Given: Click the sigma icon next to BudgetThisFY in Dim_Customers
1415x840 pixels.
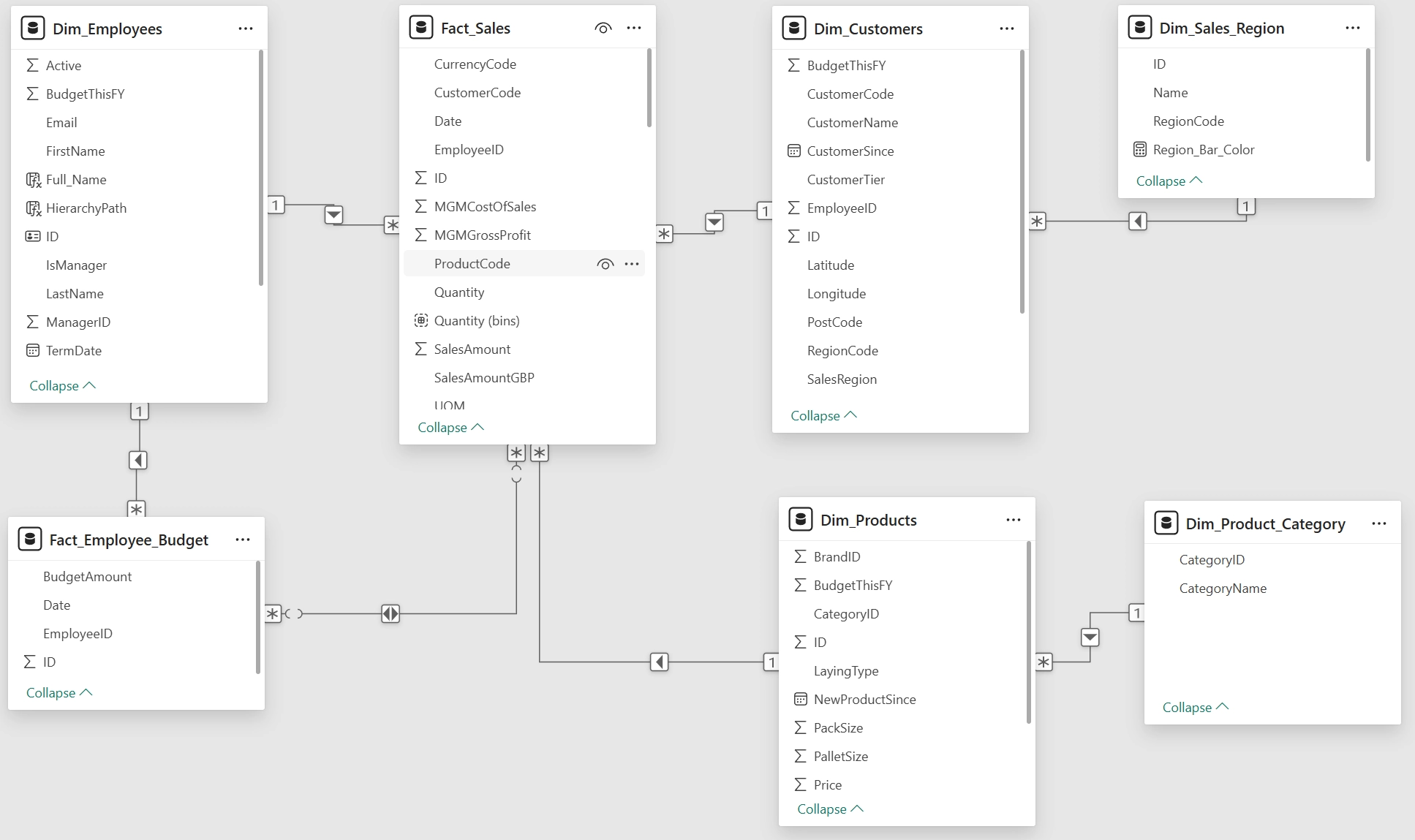Looking at the screenshot, I should pyautogui.click(x=794, y=65).
